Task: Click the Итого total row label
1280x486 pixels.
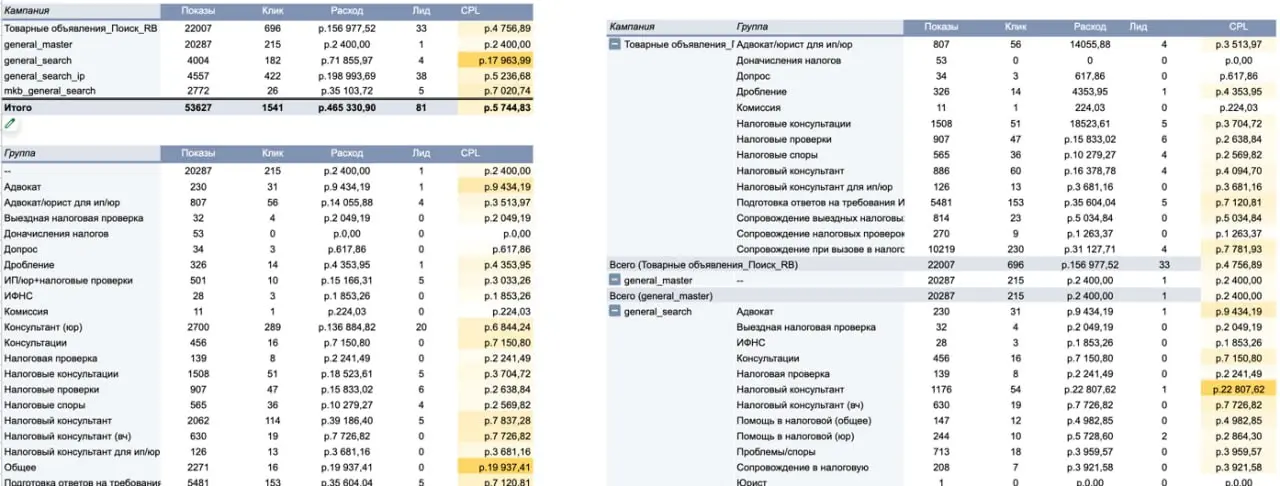Action: (18, 107)
